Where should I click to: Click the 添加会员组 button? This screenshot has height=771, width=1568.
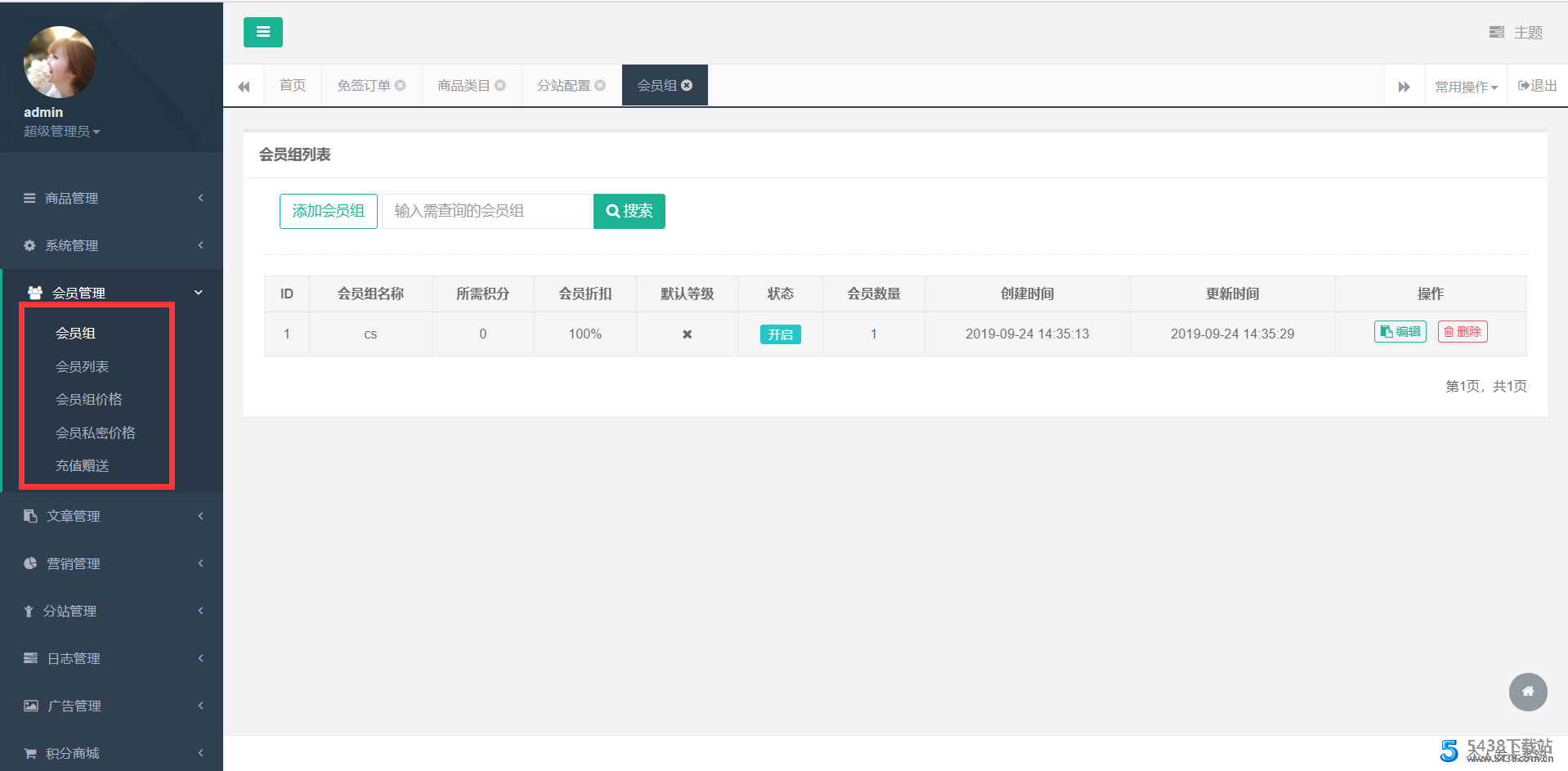click(x=328, y=211)
